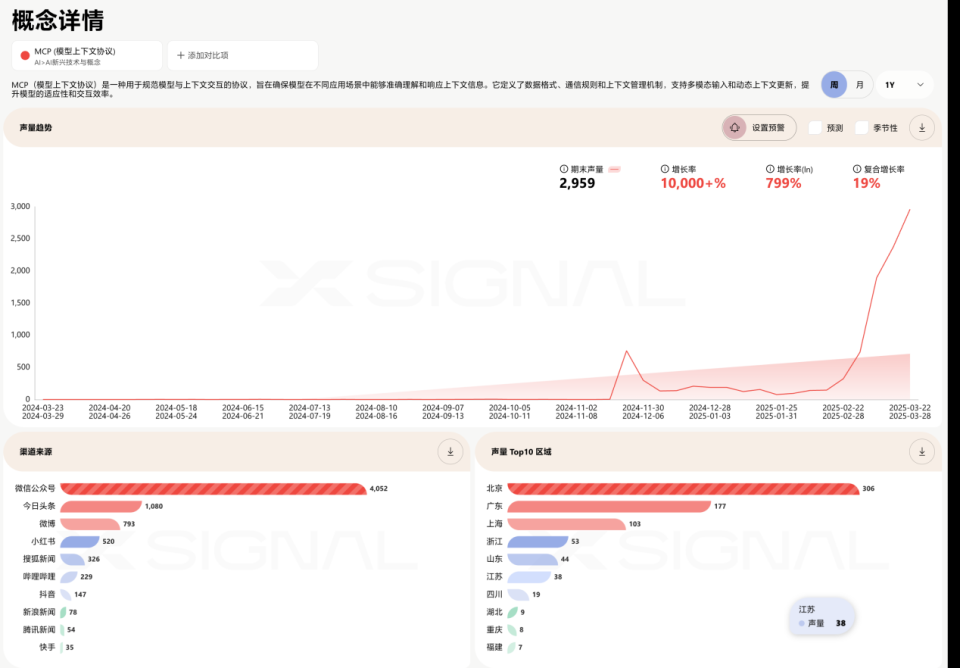Click the late-November peak on trend line

pyautogui.click(x=626, y=351)
